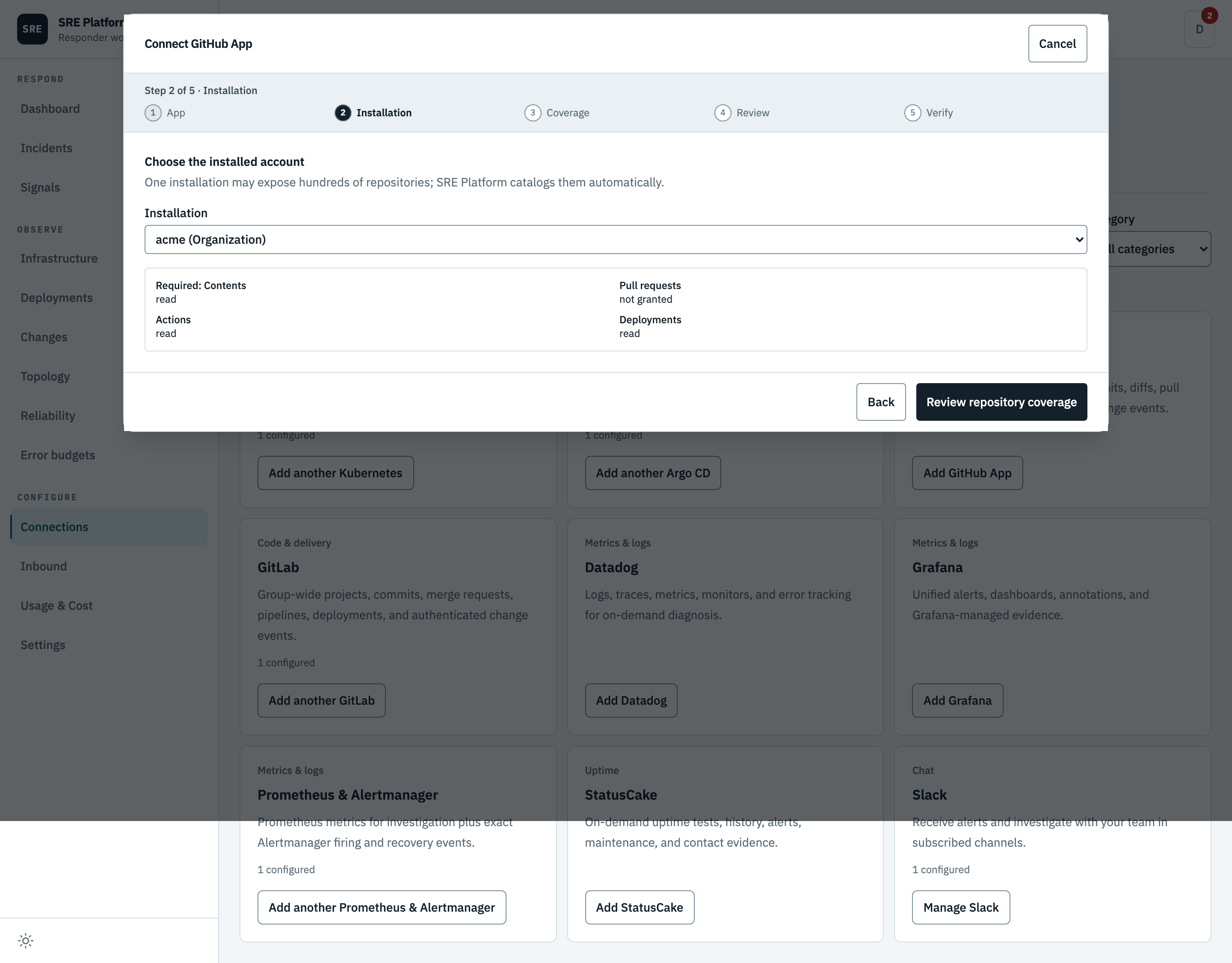
Task: Click 'Actions' permission label
Action: (173, 320)
